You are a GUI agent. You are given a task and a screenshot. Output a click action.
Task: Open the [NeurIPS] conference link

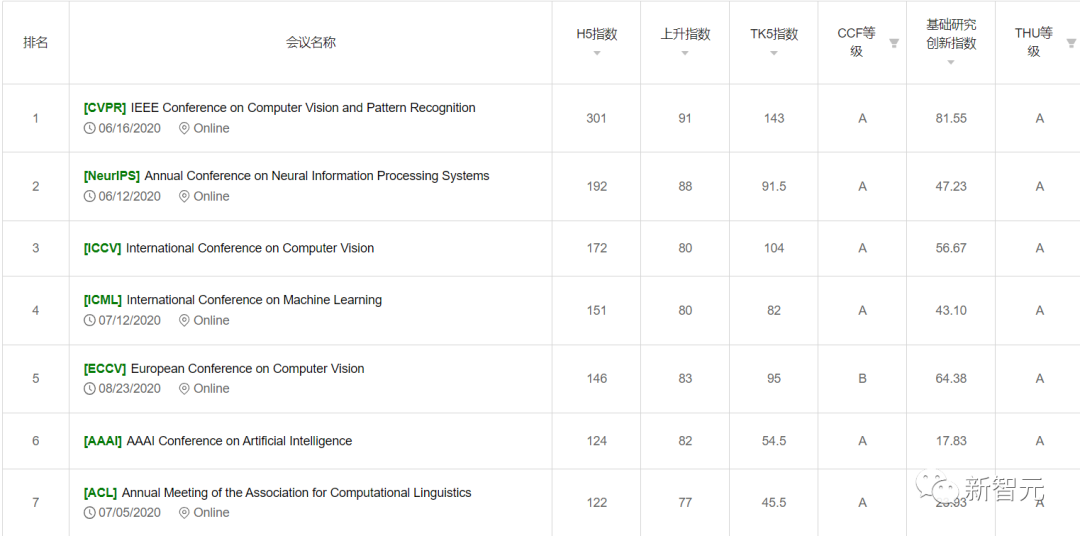[112, 176]
